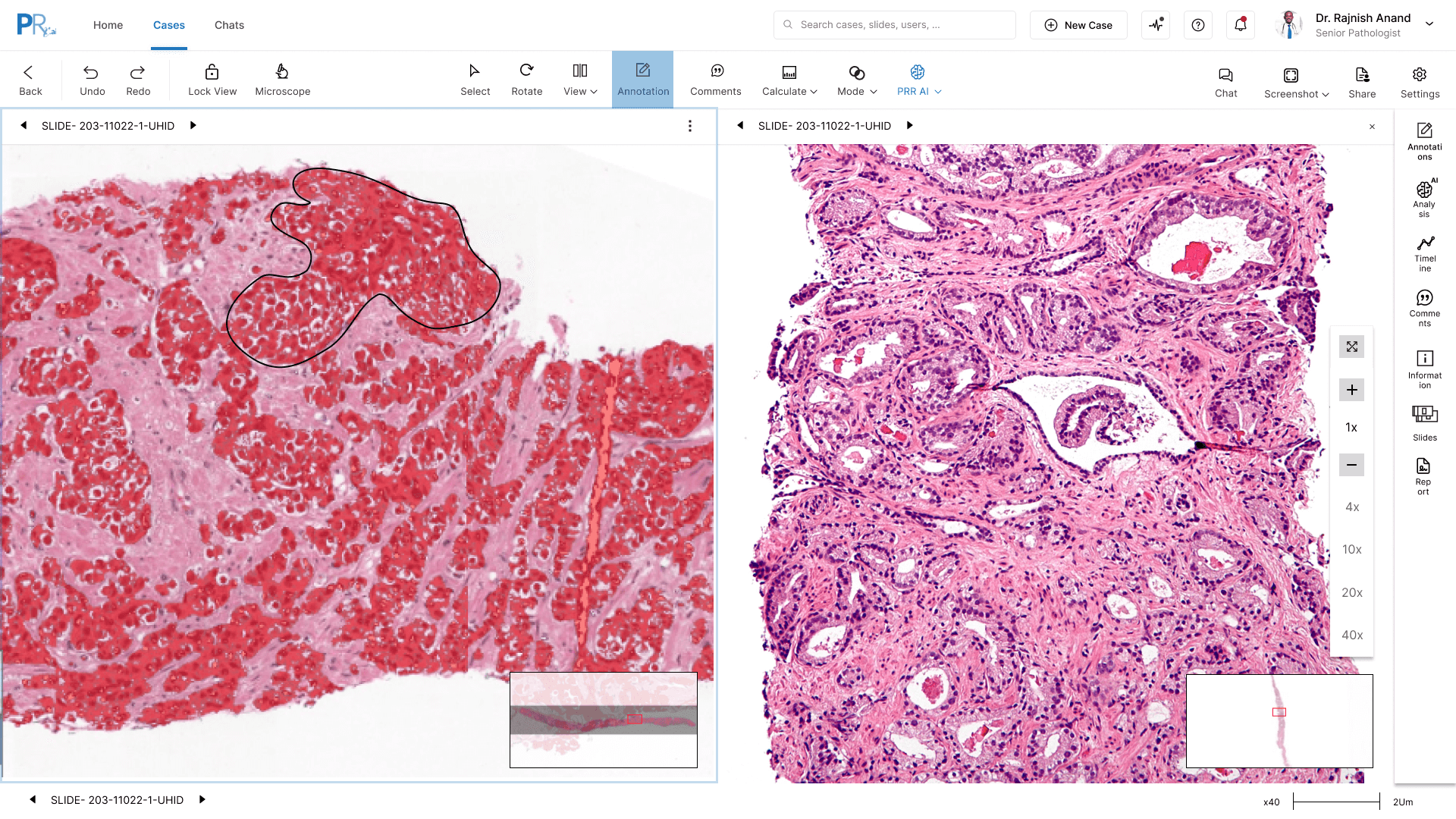Click the search cases input field

coord(895,25)
